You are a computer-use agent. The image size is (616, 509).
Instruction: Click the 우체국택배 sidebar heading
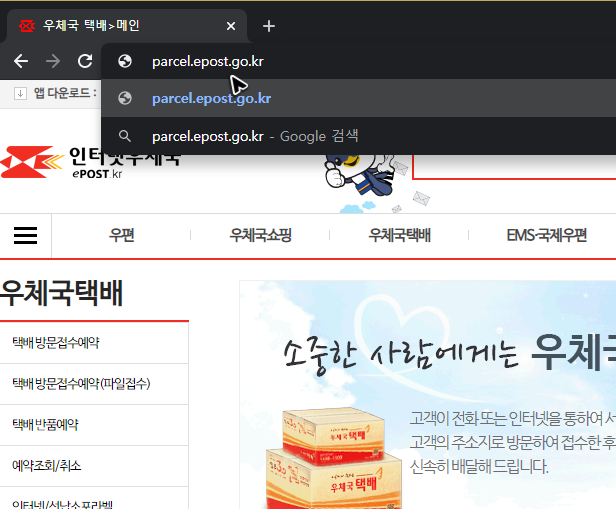pos(61,293)
